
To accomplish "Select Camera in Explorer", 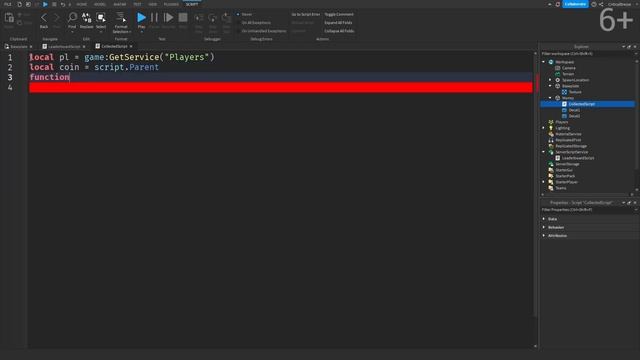I will click(568, 68).
